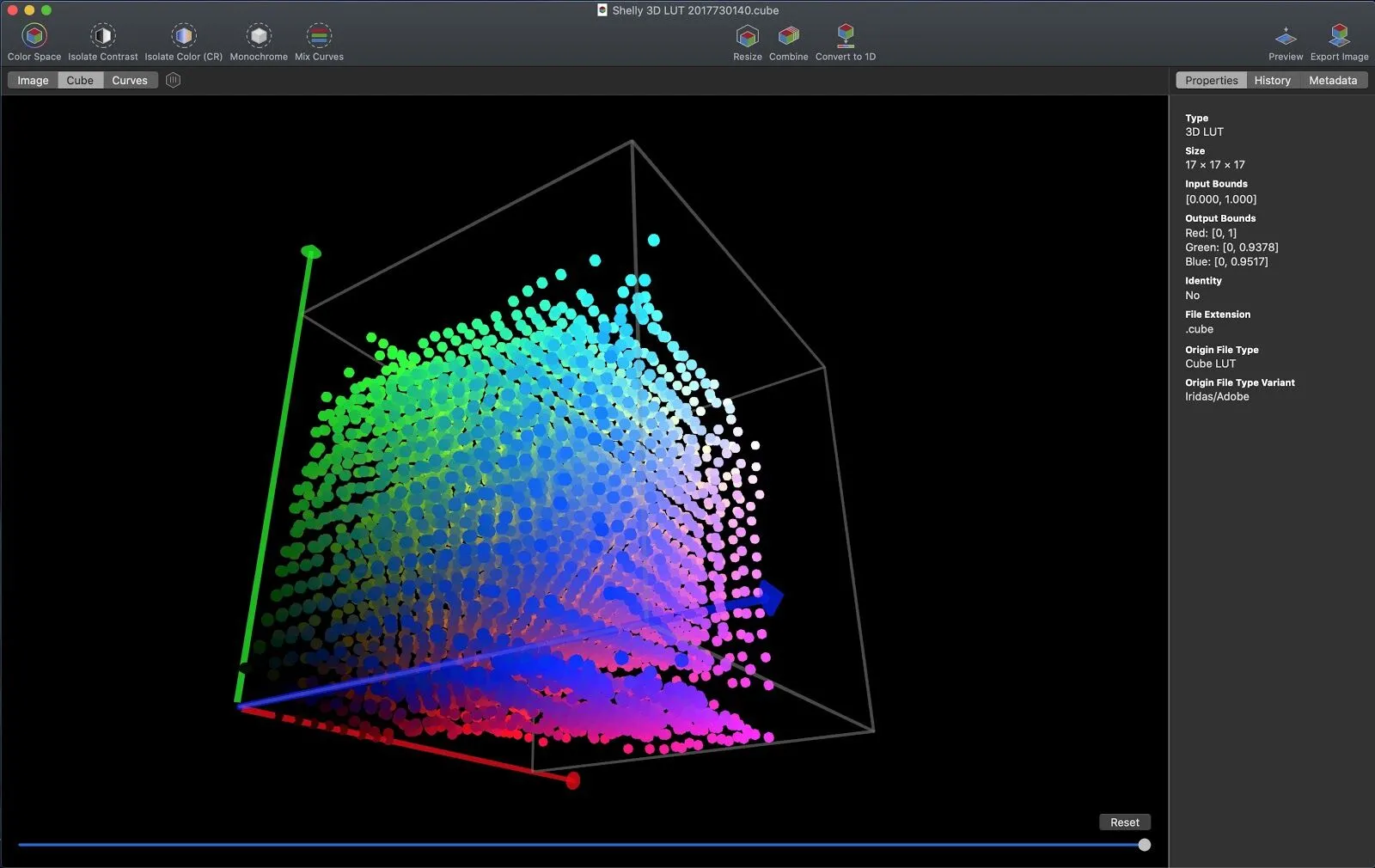Click the Reset button
The width and height of the screenshot is (1375, 868).
click(x=1124, y=822)
